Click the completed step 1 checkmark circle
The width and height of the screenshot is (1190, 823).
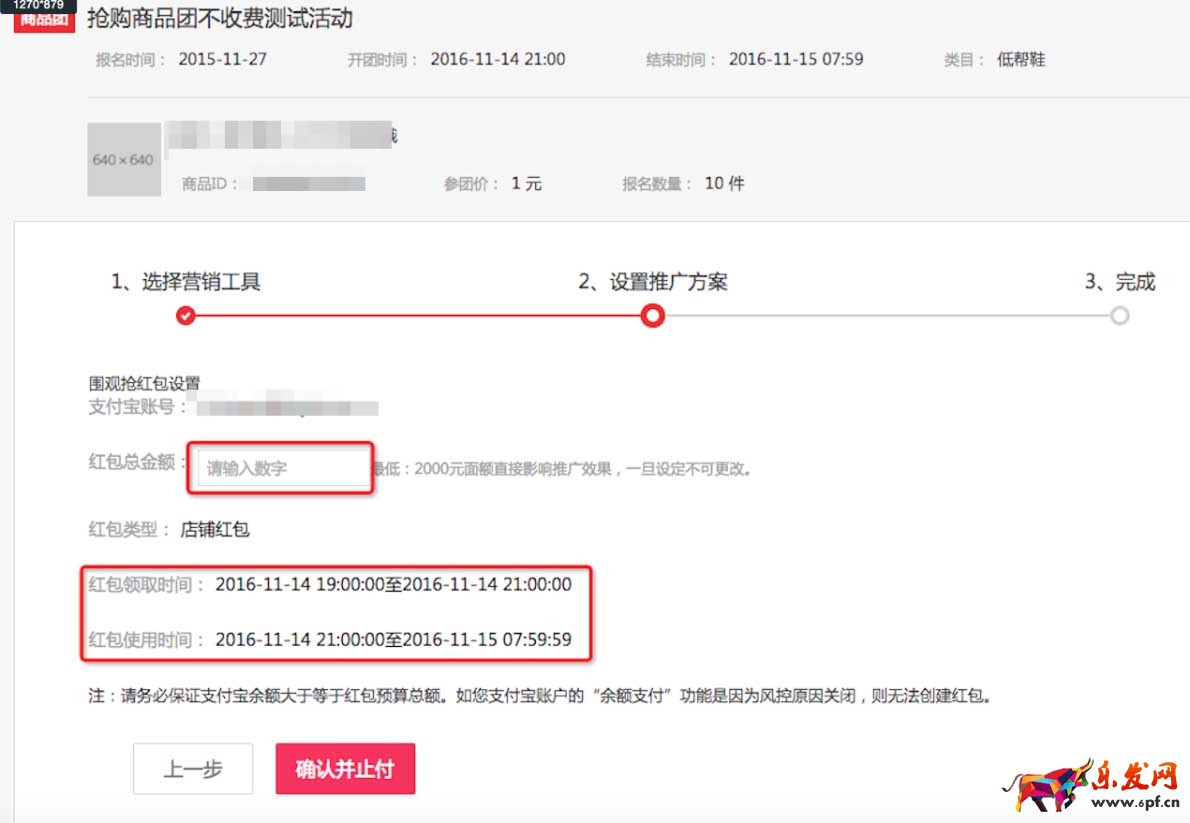[185, 316]
